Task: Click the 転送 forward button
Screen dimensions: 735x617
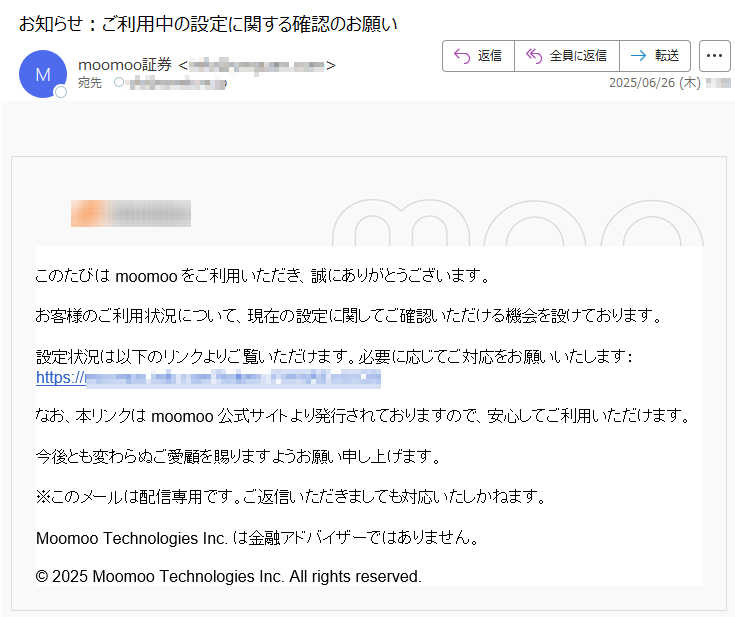Action: [x=655, y=56]
